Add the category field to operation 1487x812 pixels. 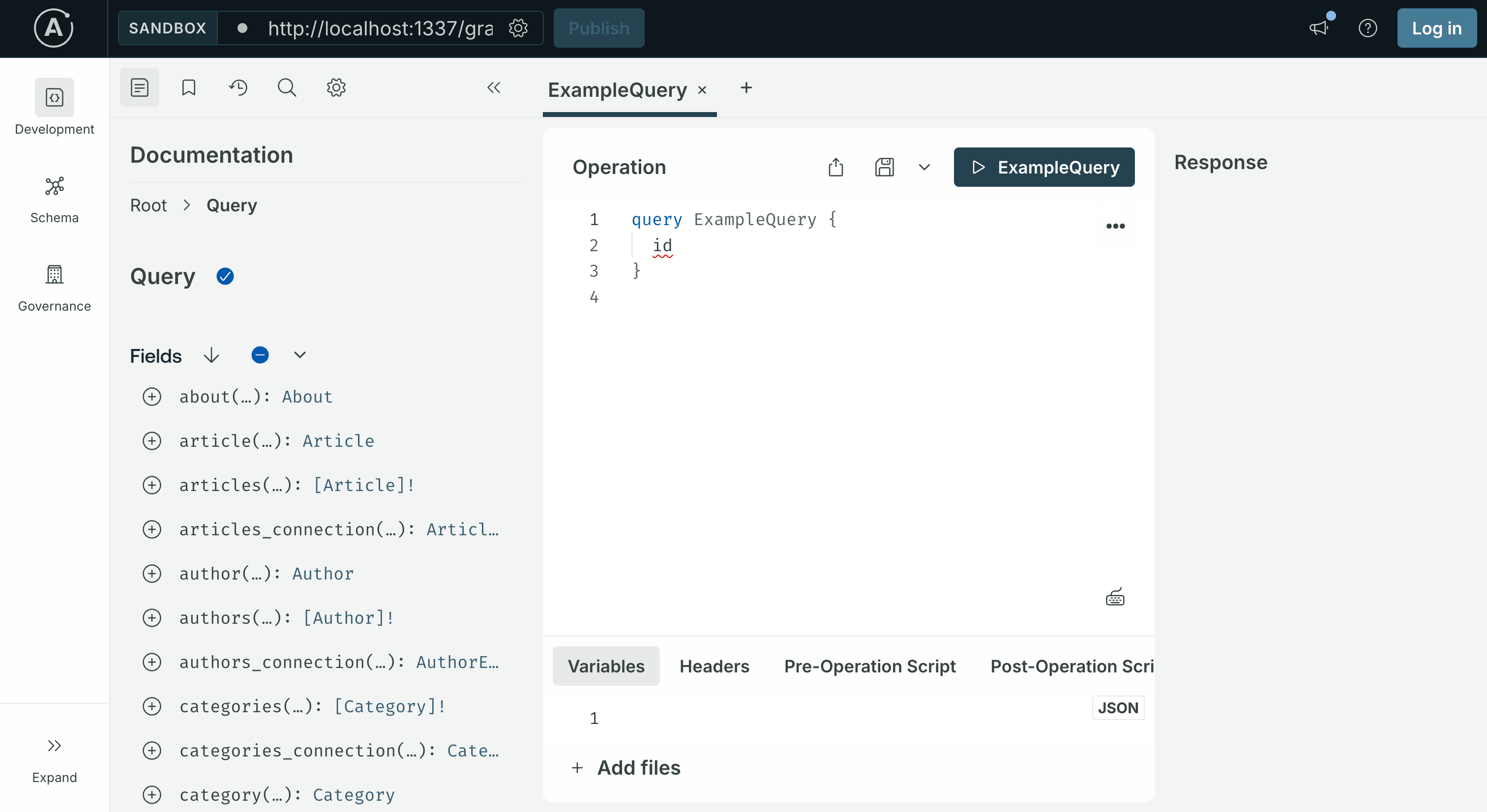pos(152,795)
